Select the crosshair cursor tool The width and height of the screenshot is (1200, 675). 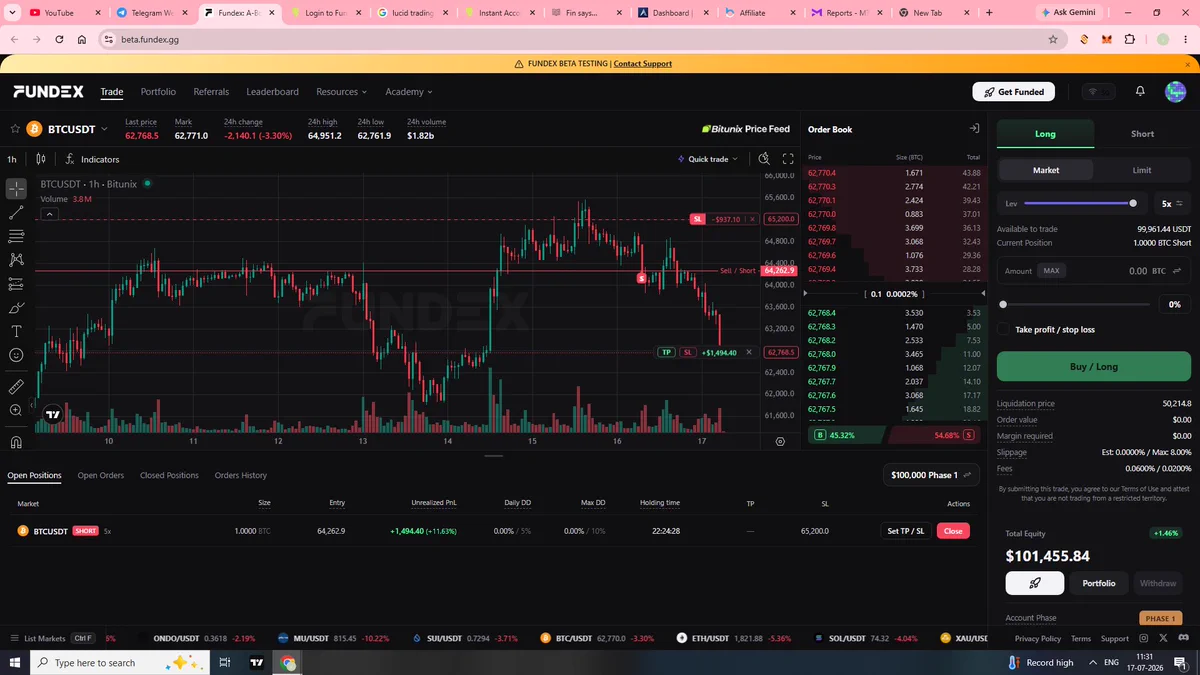click(x=16, y=188)
